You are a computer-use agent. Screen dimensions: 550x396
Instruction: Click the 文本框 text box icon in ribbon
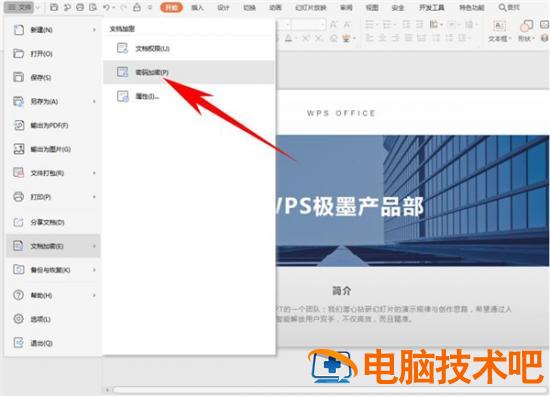[x=499, y=26]
